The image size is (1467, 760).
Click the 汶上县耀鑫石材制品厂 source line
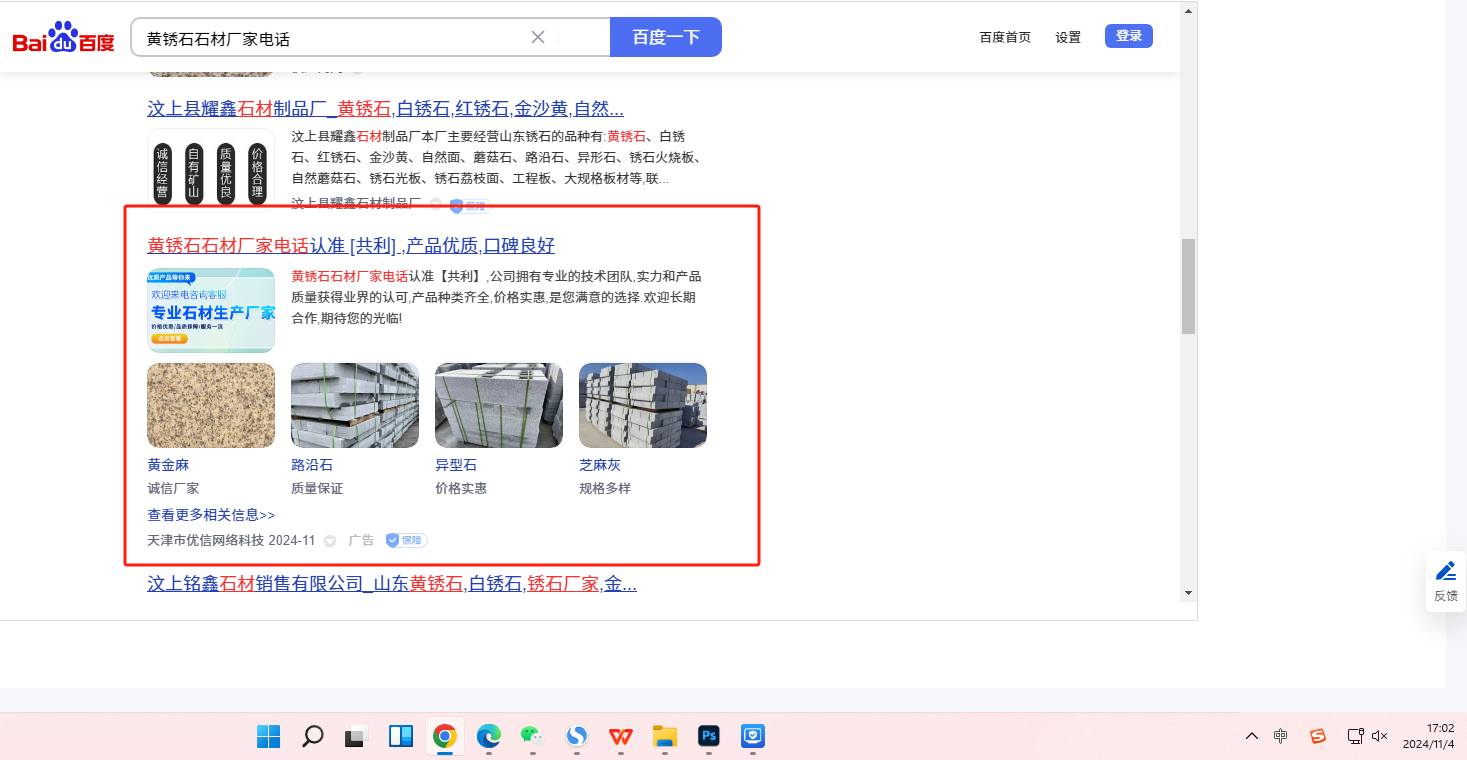coord(356,203)
